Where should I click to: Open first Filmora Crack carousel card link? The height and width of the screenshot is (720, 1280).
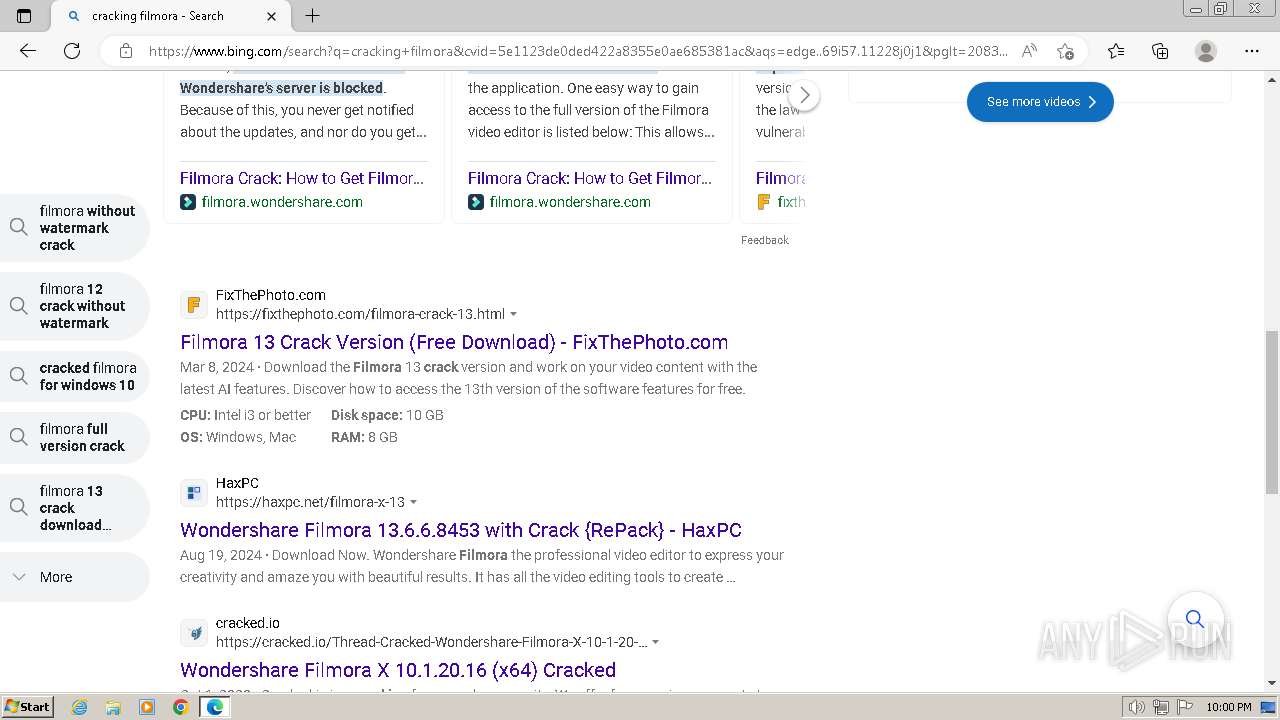302,178
